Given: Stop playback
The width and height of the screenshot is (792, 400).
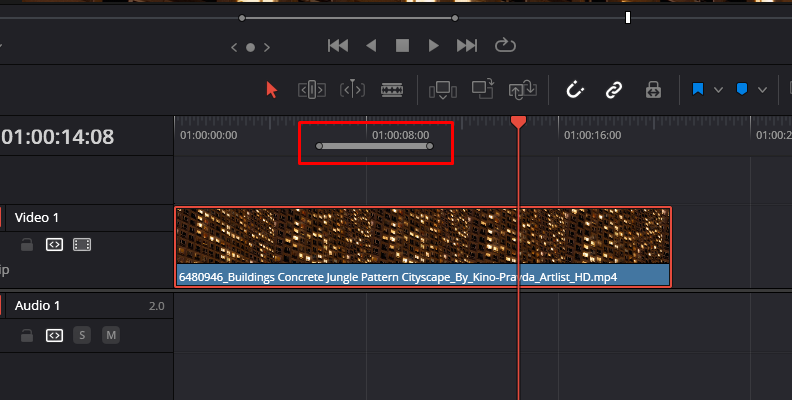Looking at the screenshot, I should (403, 46).
